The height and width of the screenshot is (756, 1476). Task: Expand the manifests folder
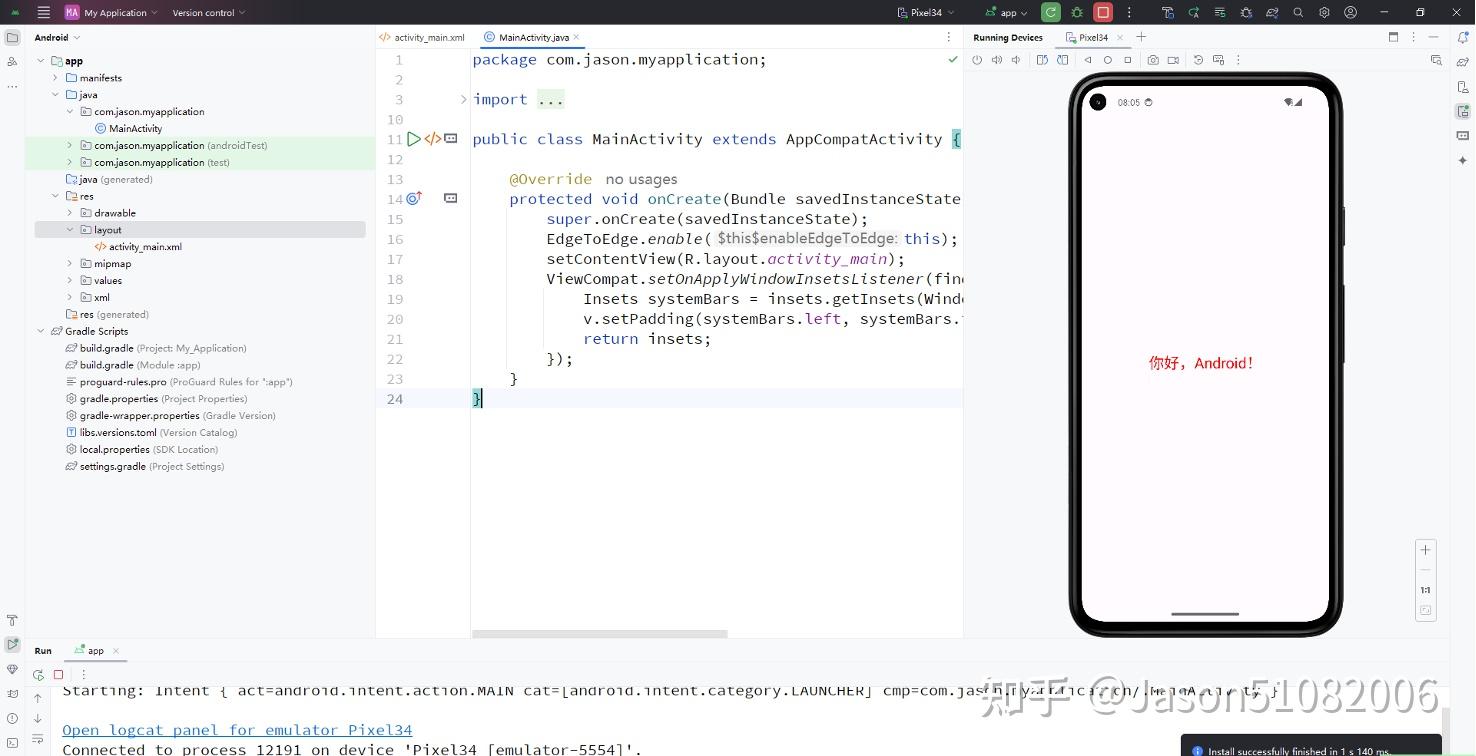[x=55, y=78]
